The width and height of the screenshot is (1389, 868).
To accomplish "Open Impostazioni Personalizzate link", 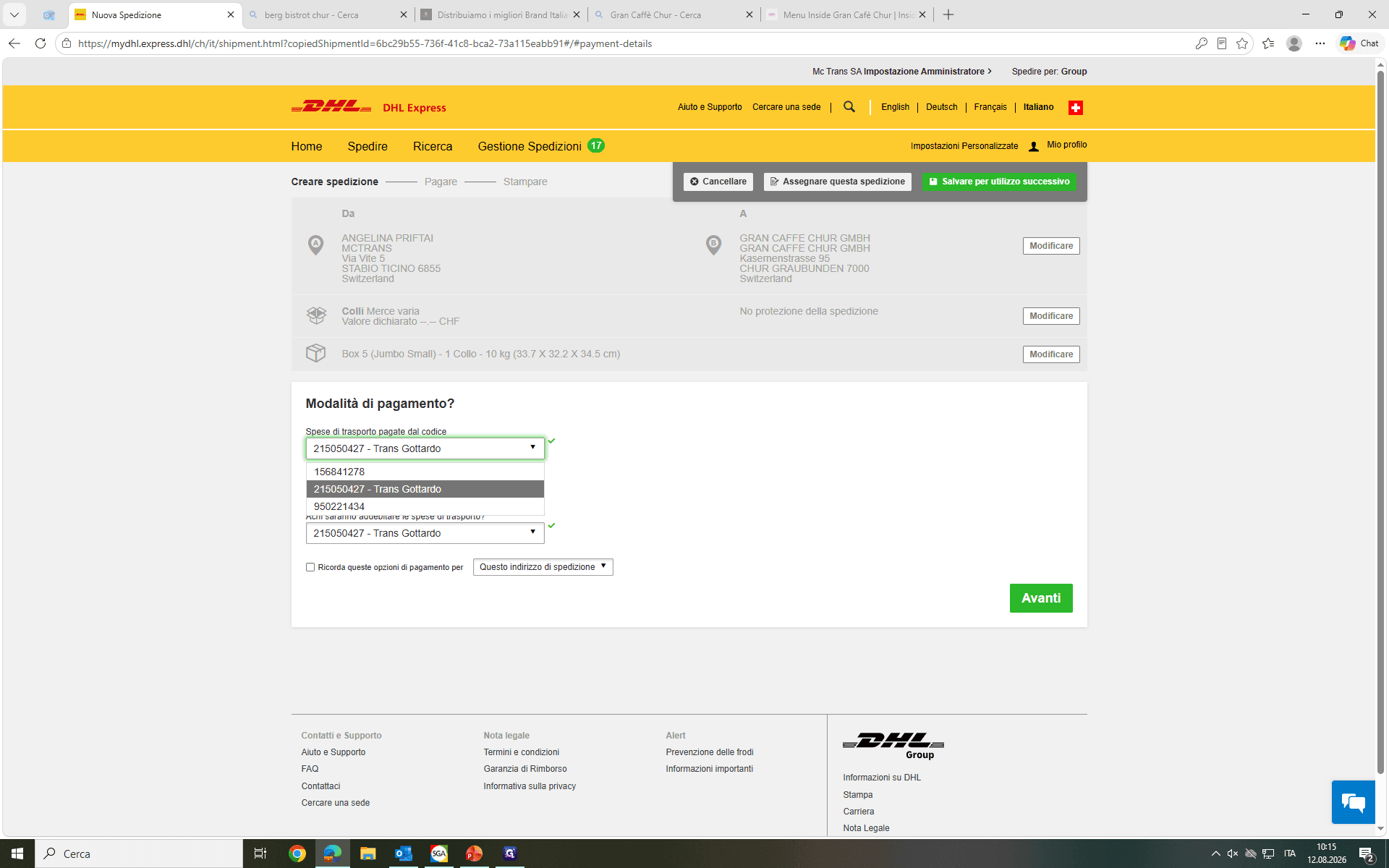I will pyautogui.click(x=964, y=146).
